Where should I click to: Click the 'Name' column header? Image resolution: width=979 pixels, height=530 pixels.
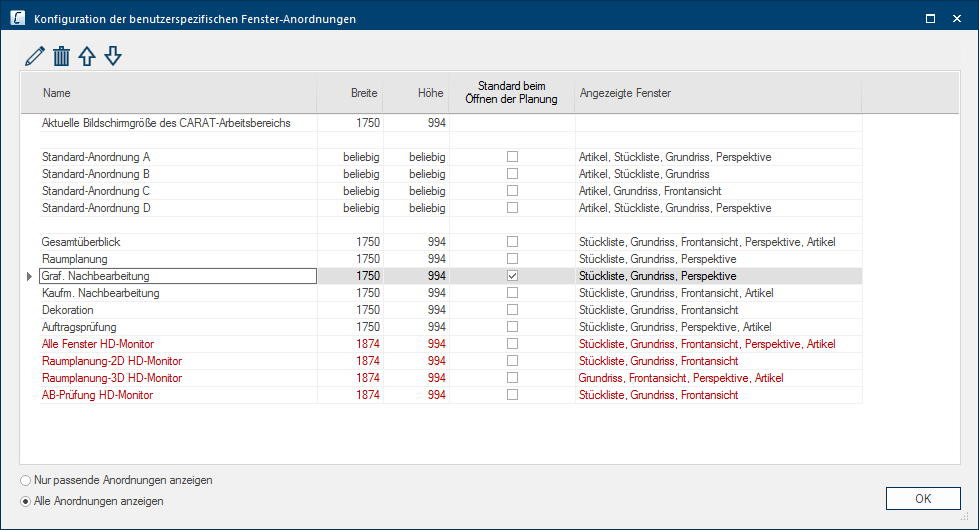(x=57, y=93)
